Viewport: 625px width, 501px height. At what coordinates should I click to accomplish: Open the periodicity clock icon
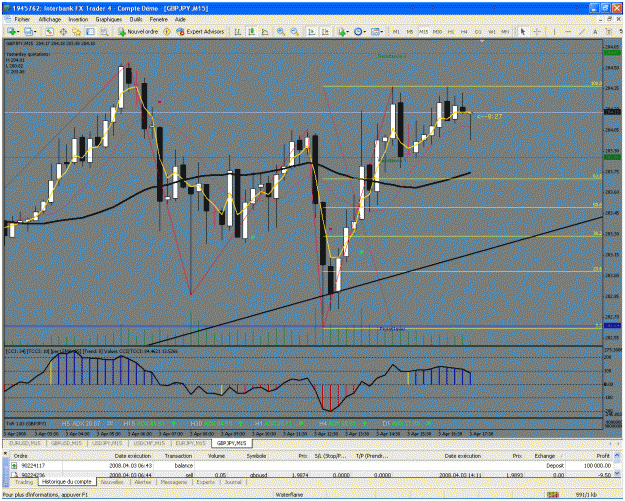tap(358, 31)
